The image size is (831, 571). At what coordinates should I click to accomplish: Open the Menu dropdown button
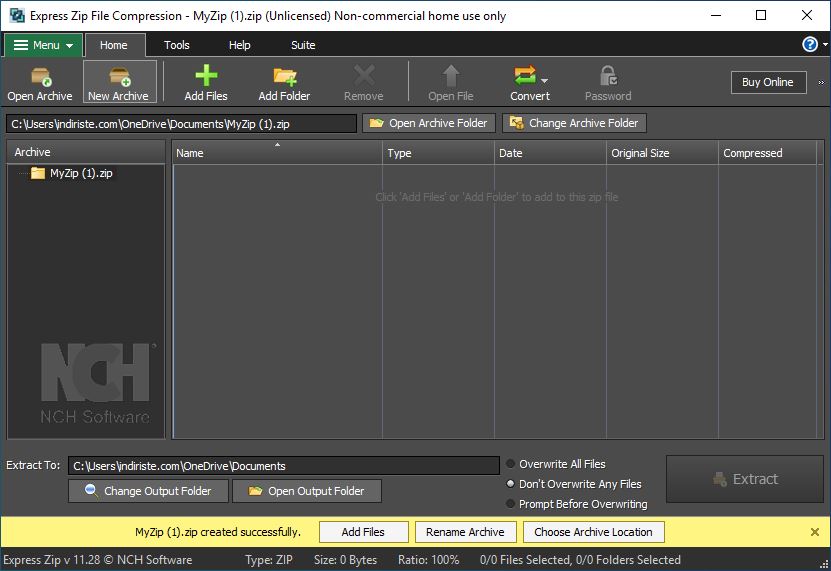tap(43, 45)
